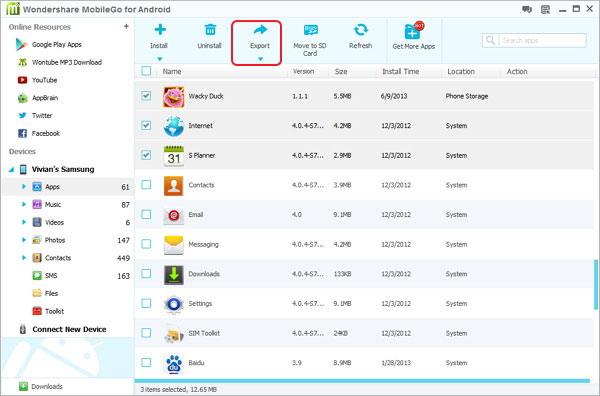Add online resource with plus button
Screen dimensions: 600x396
126,26
